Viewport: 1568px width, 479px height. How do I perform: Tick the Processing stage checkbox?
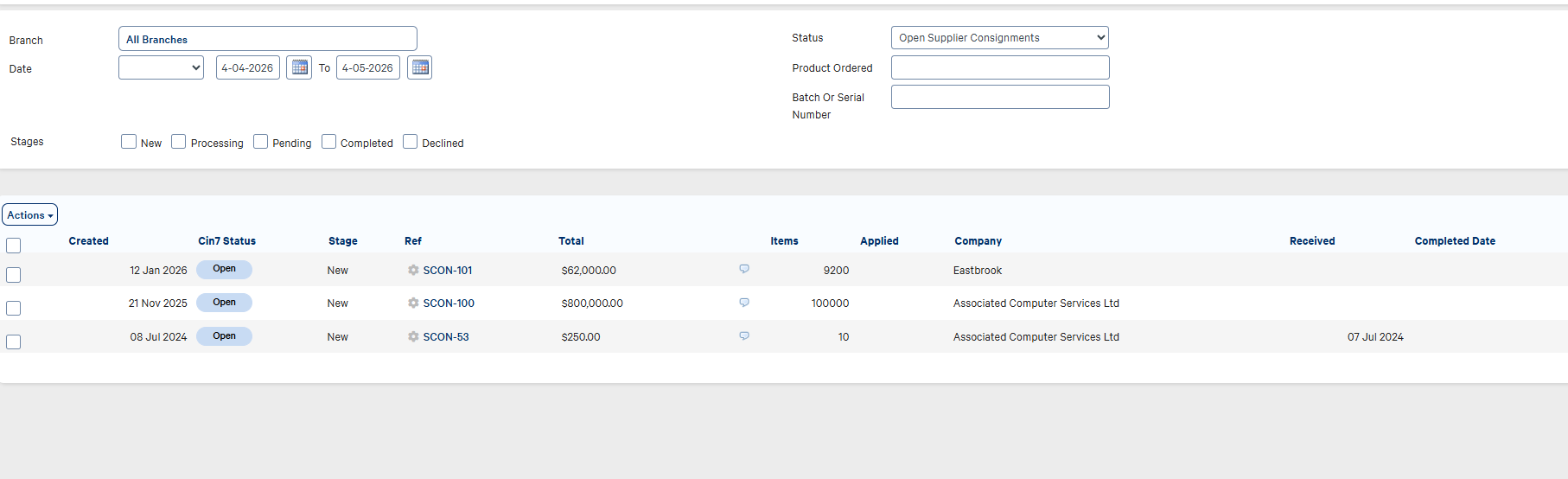[x=179, y=142]
